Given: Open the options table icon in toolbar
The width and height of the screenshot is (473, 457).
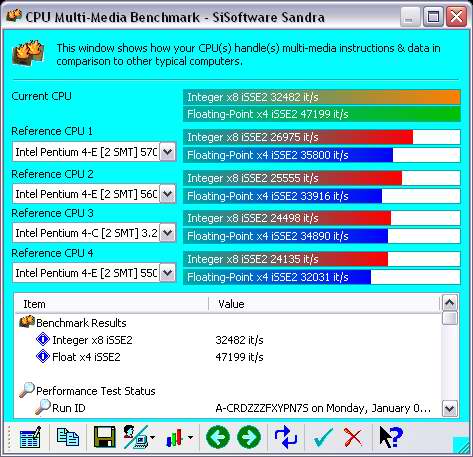Looking at the screenshot, I should [x=30, y=437].
